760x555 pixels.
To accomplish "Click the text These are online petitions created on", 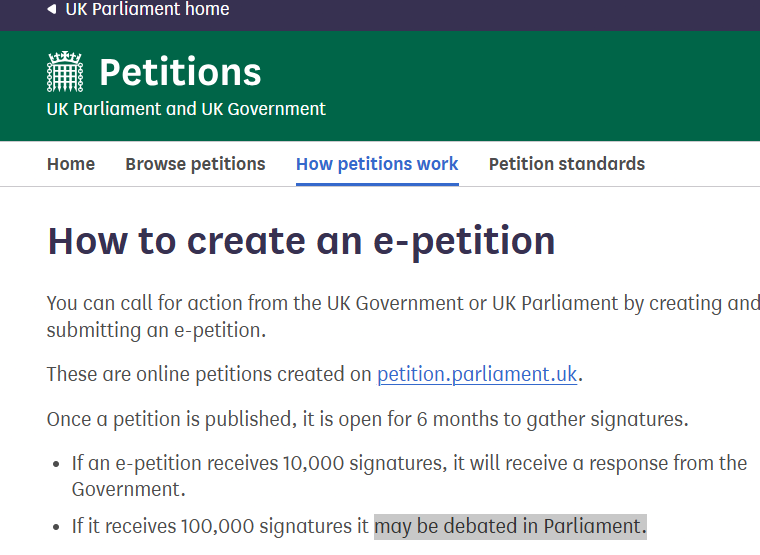I will (209, 374).
